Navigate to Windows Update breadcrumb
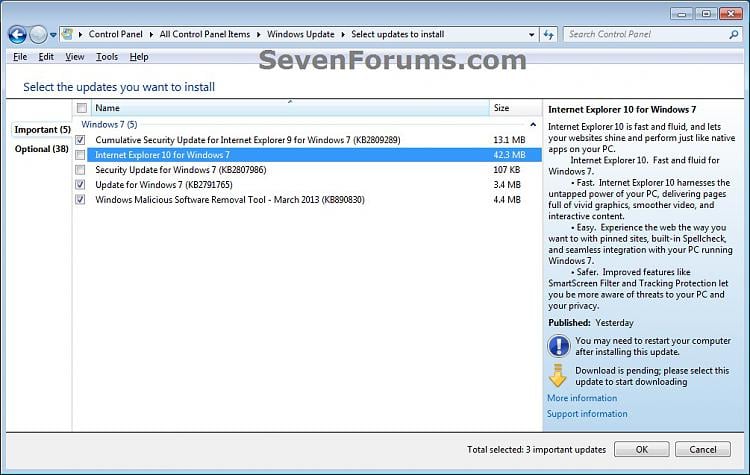Screen dimensions: 750x475 (301, 34)
